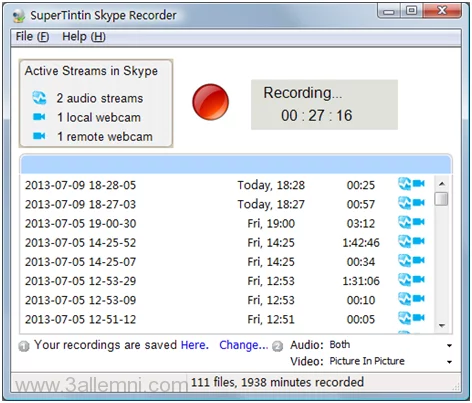Click audio icon for 2013-07-05 12-53-29 recording
This screenshot has width=472, height=403.
tap(405, 279)
